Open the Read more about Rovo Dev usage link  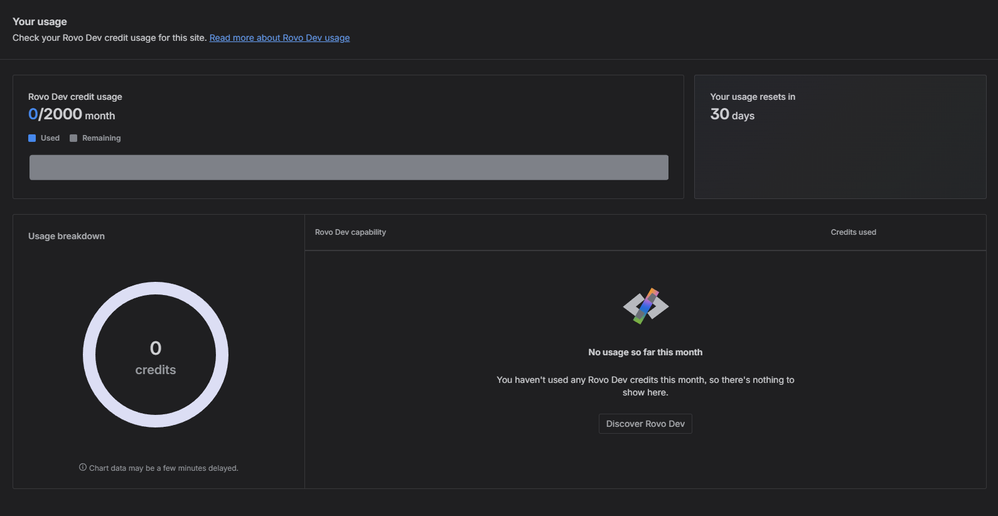[279, 38]
